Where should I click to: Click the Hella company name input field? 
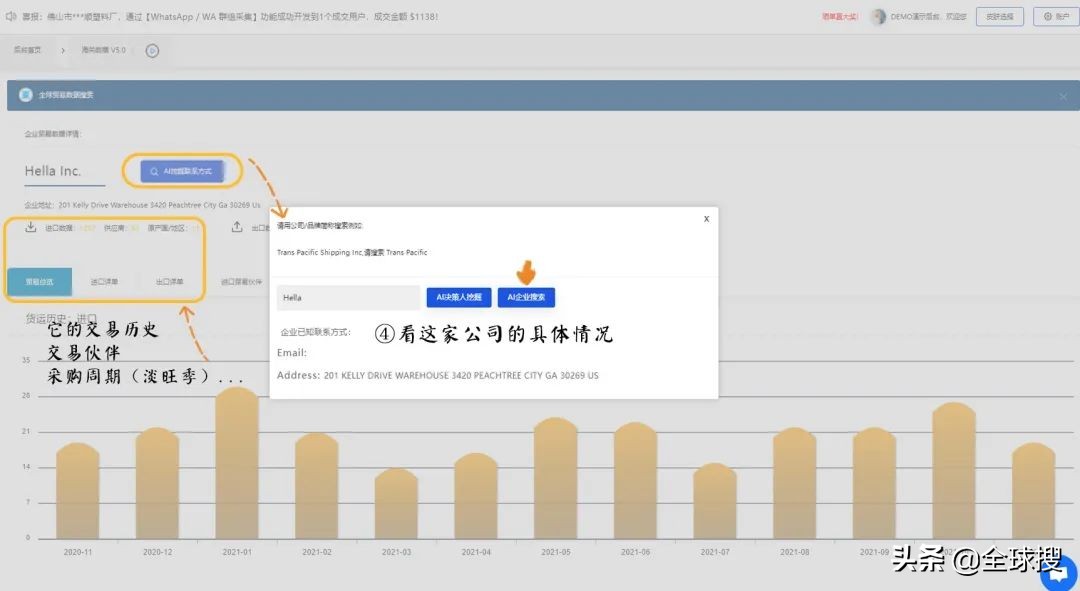(x=348, y=298)
